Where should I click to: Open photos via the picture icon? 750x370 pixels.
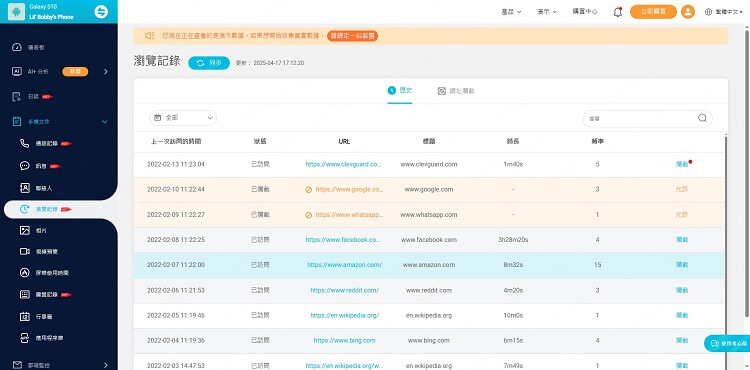[x=24, y=230]
